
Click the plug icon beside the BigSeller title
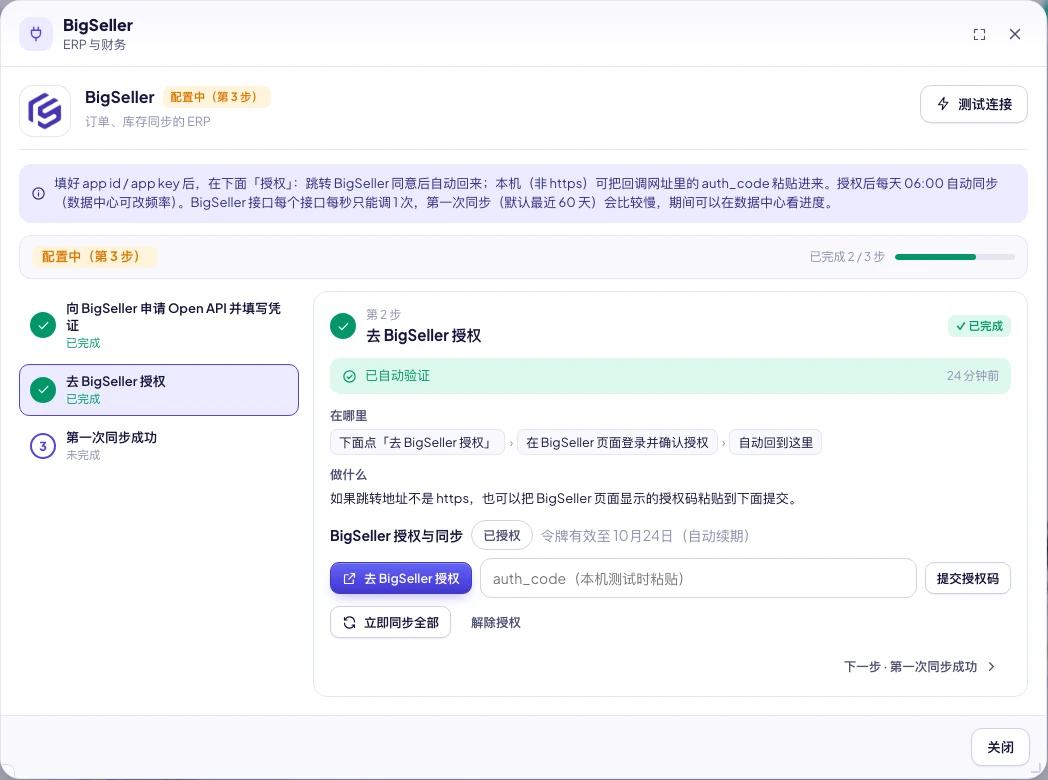36,34
